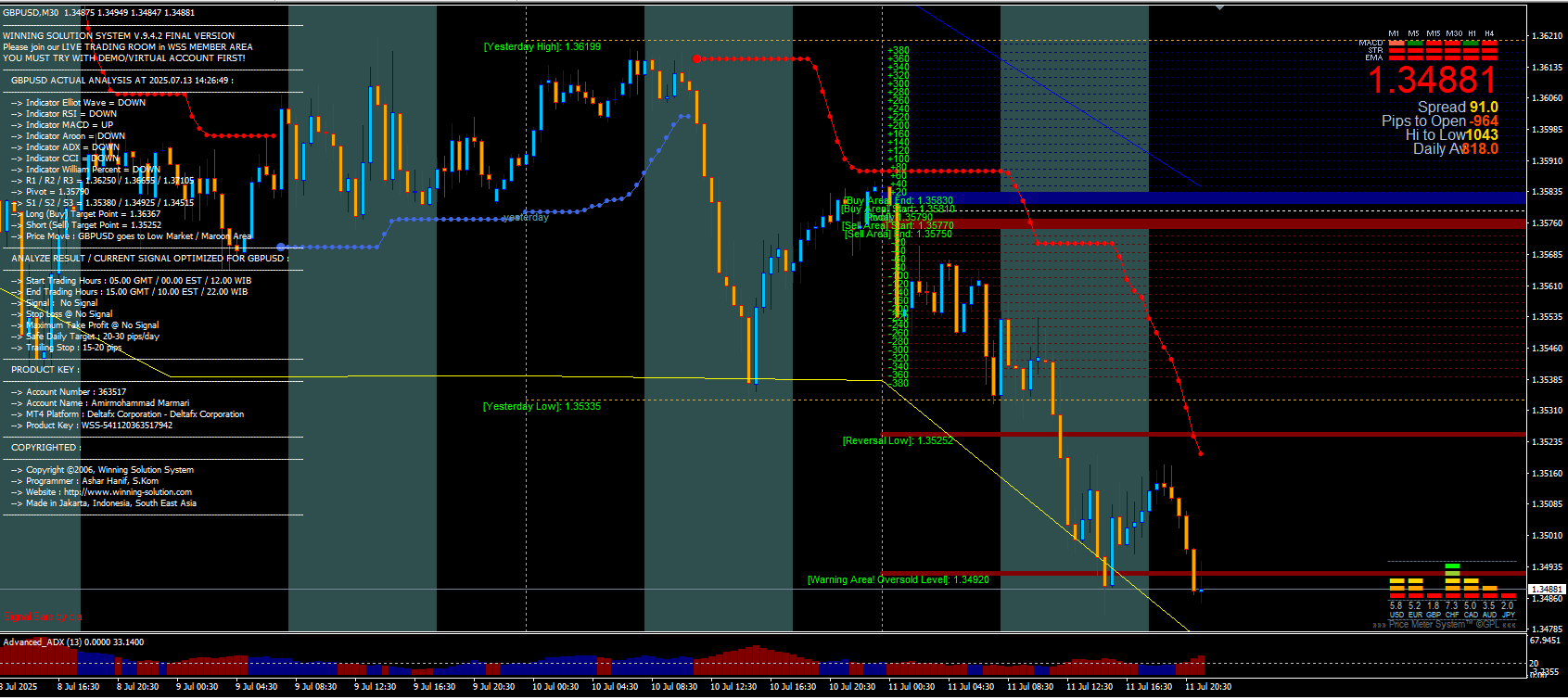Click the M1 MACD signal bar
This screenshot has width=1568, height=699.
pyautogui.click(x=1395, y=42)
